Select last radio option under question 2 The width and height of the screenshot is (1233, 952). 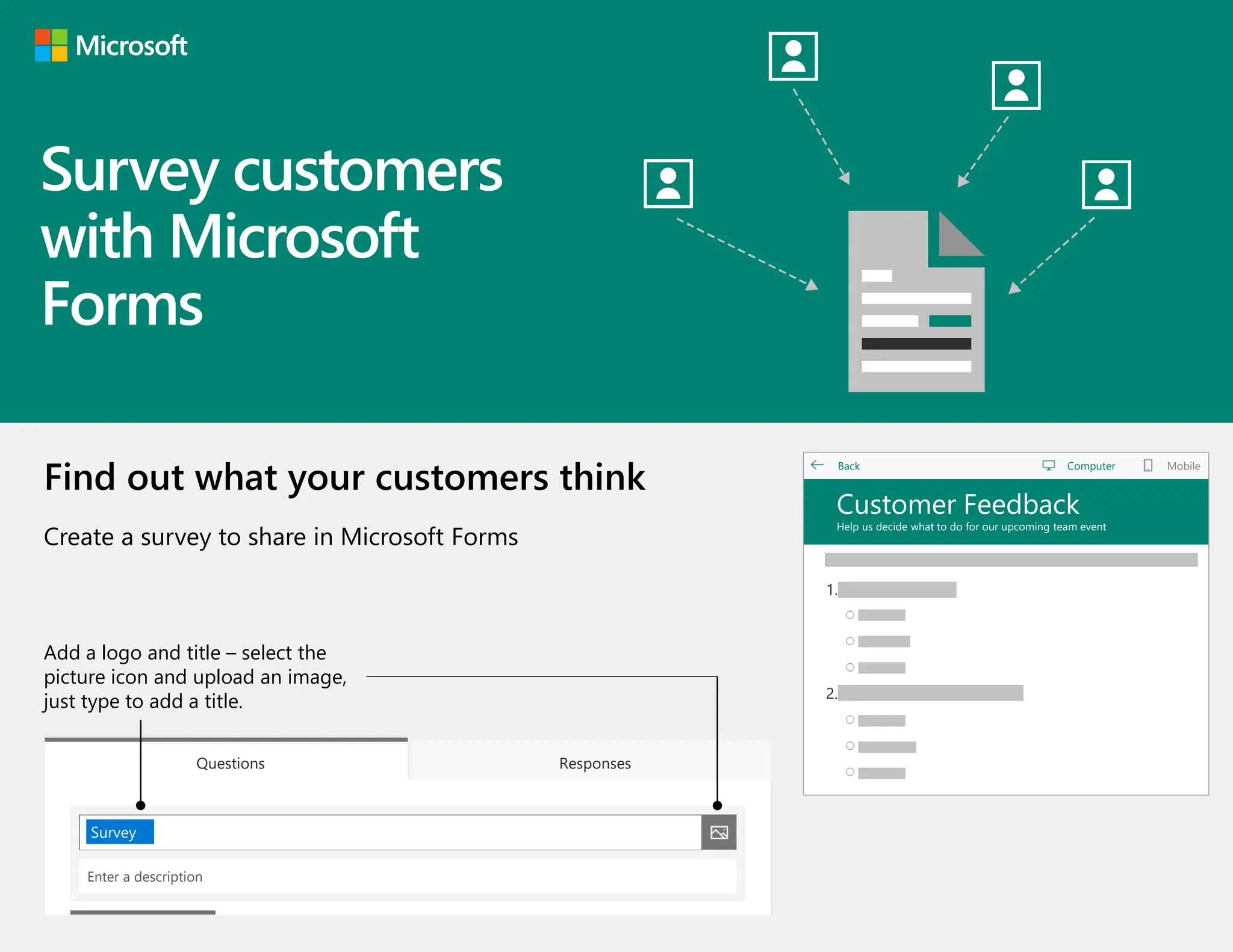point(850,772)
